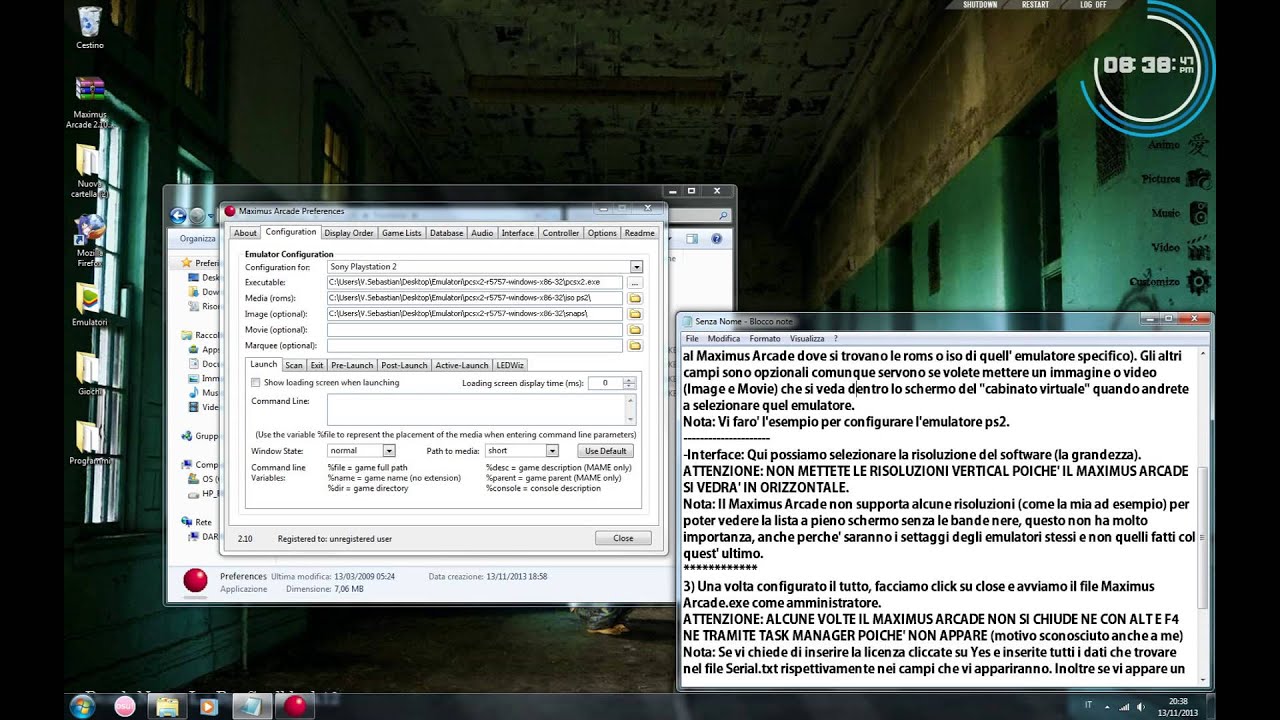Viewport: 1280px width, 720px height.
Task: Open the Maximus Arcade 2.10 archive icon
Action: (x=90, y=103)
